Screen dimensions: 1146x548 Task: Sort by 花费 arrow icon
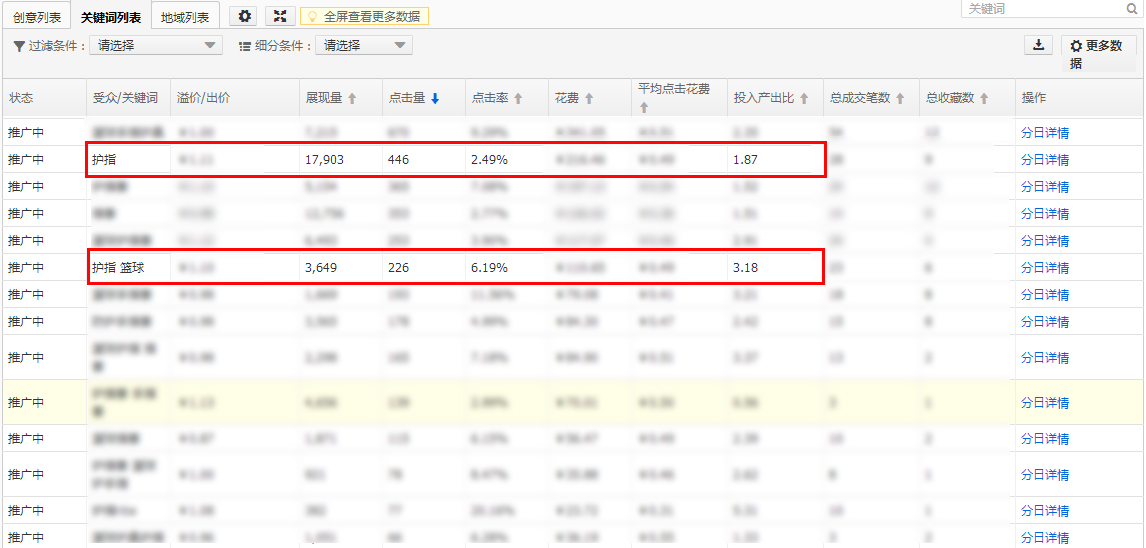[589, 99]
